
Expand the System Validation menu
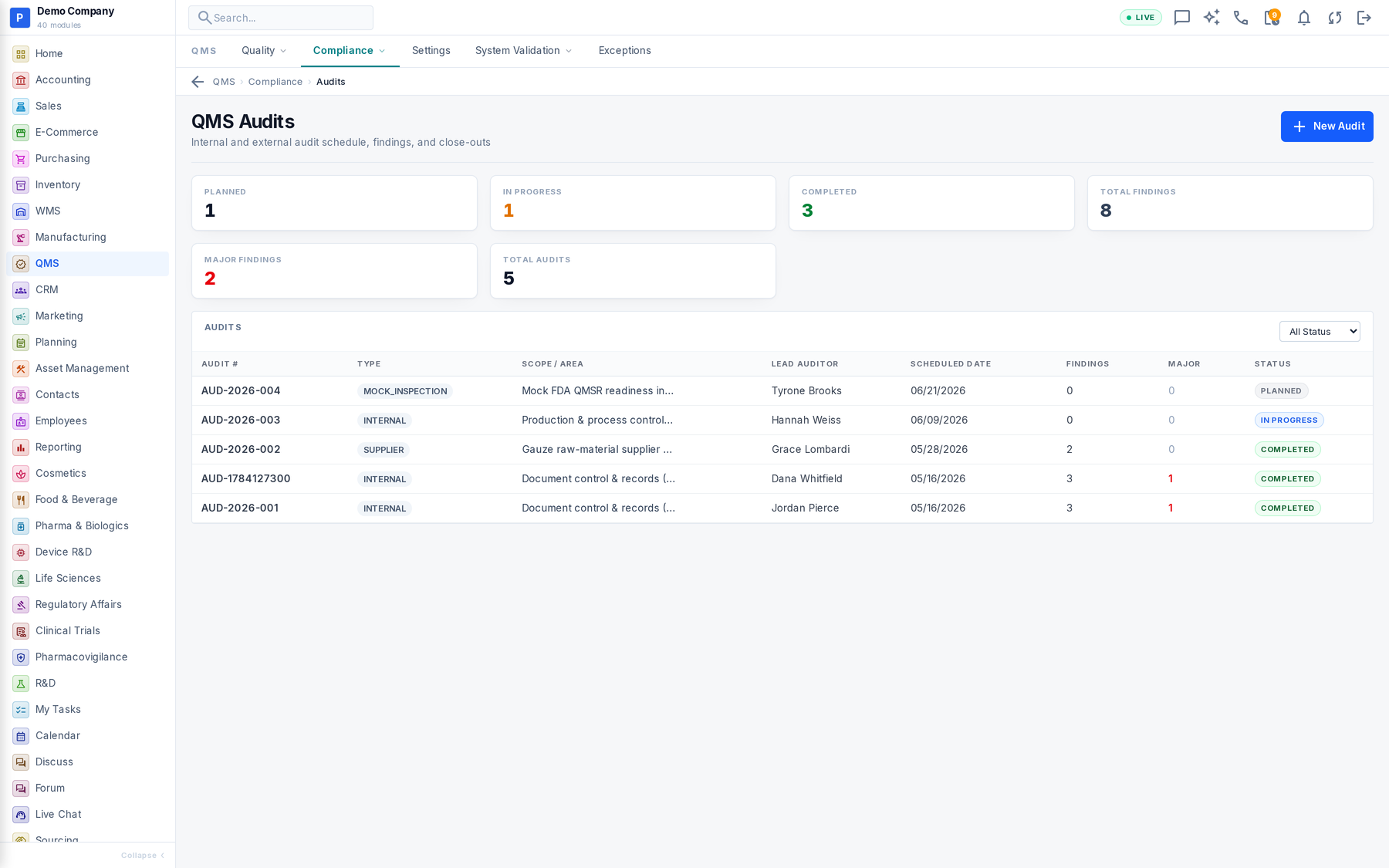pyautogui.click(x=524, y=51)
